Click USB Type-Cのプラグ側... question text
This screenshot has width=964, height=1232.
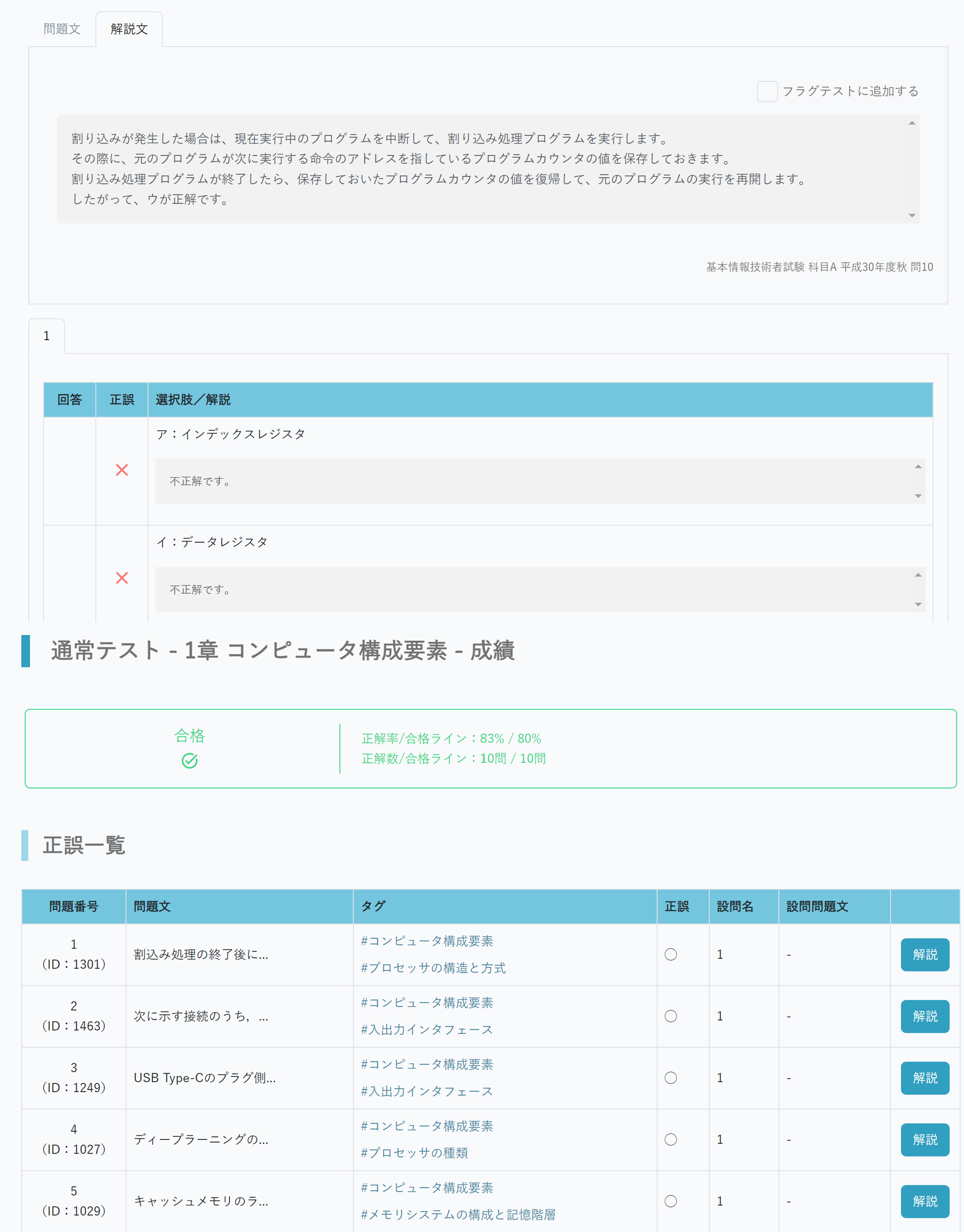[205, 1078]
